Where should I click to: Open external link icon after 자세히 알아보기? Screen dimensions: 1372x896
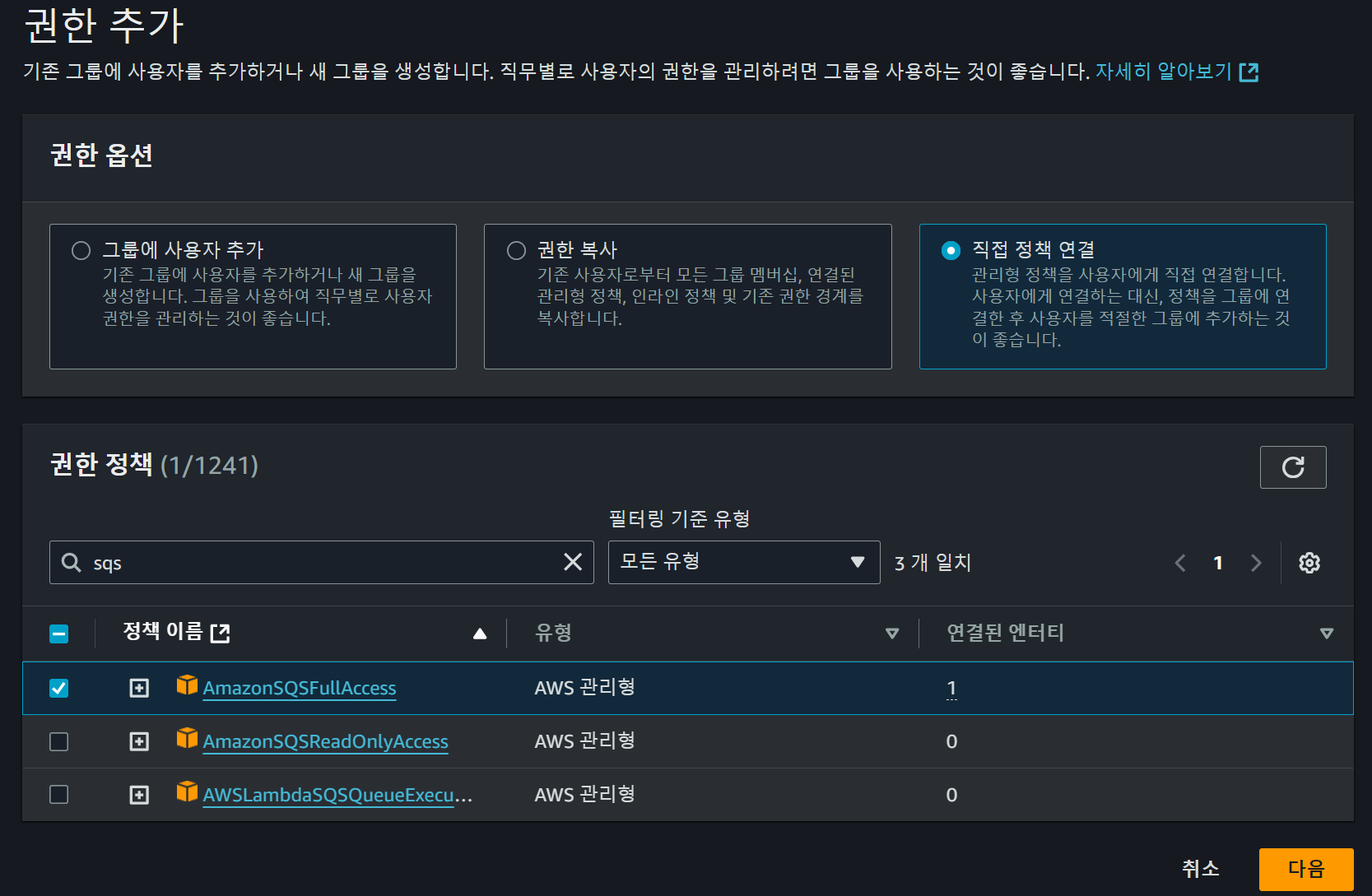pos(1249,72)
